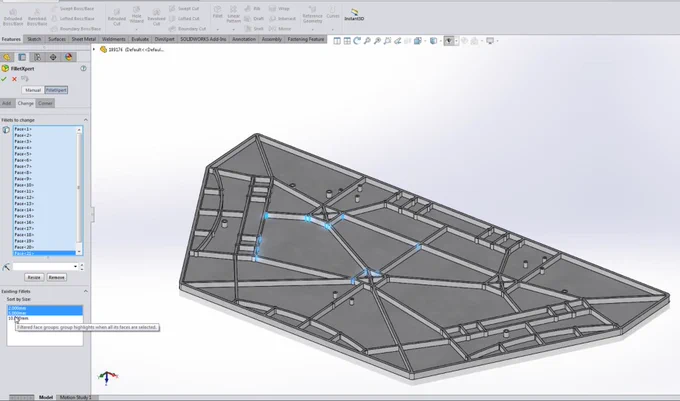
Task: Click the Resize button
Action: pyautogui.click(x=34, y=277)
